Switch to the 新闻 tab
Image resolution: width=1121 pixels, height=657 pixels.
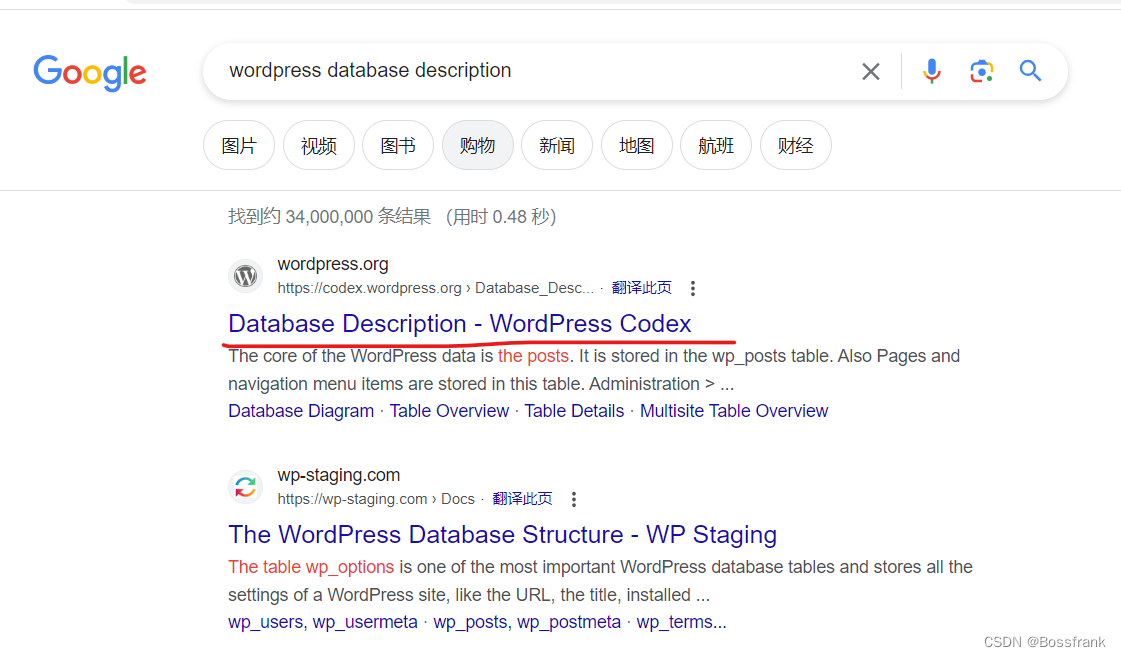(557, 146)
